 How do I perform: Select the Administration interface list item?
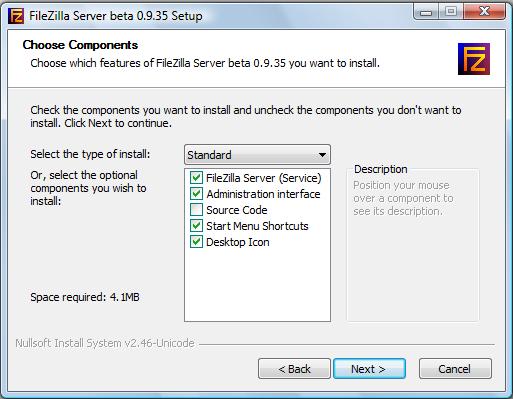click(x=263, y=194)
